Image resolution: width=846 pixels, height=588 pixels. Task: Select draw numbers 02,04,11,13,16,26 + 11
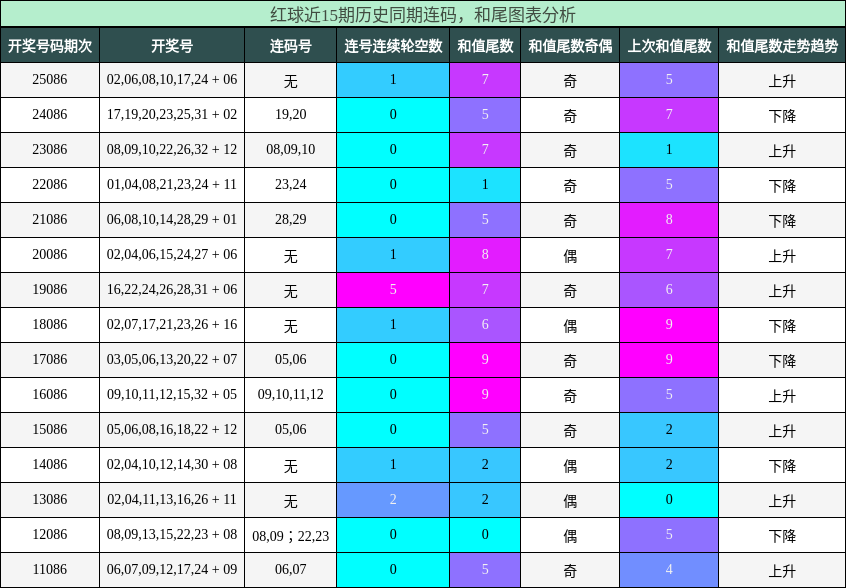click(x=172, y=500)
